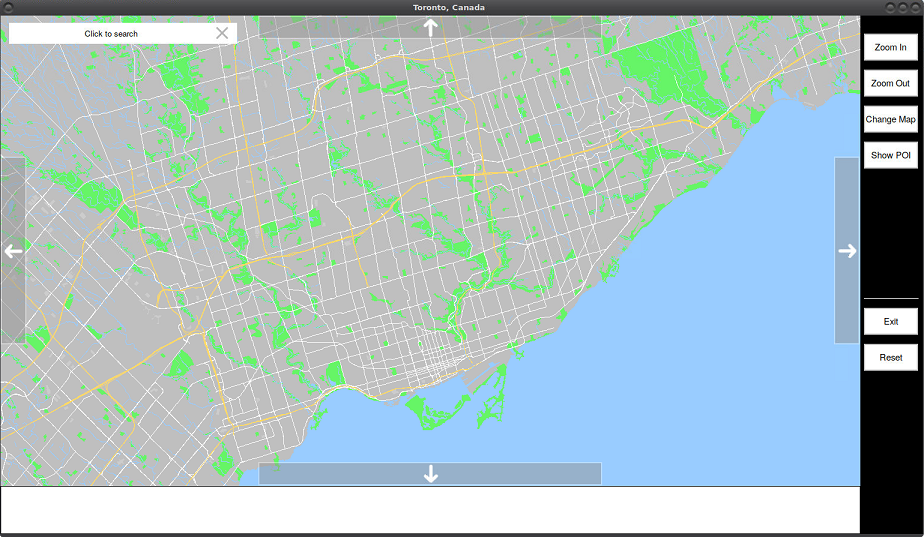Pan the map down with the down arrow

[430, 473]
